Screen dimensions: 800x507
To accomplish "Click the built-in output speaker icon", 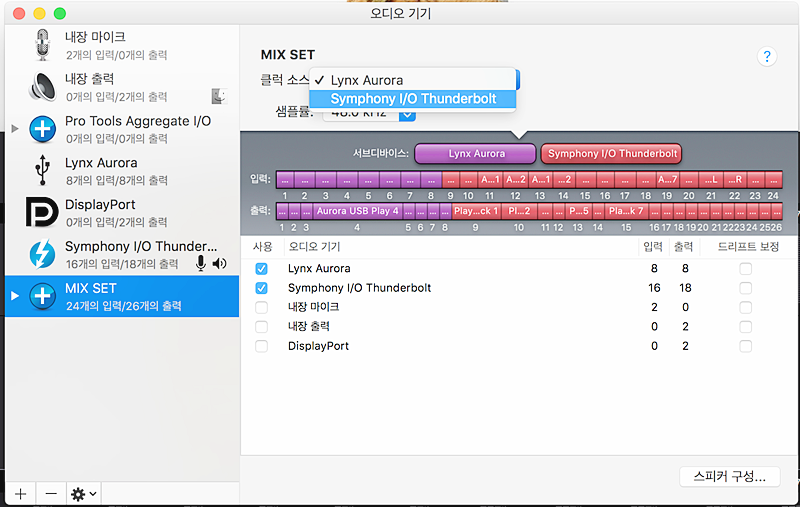I will coord(43,87).
